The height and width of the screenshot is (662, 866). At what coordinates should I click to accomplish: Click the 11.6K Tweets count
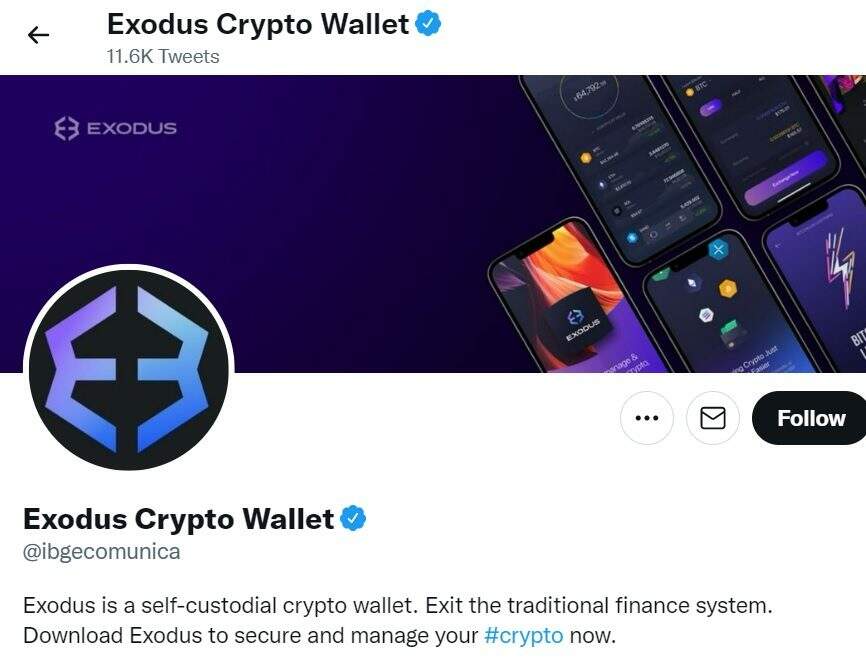[x=163, y=56]
